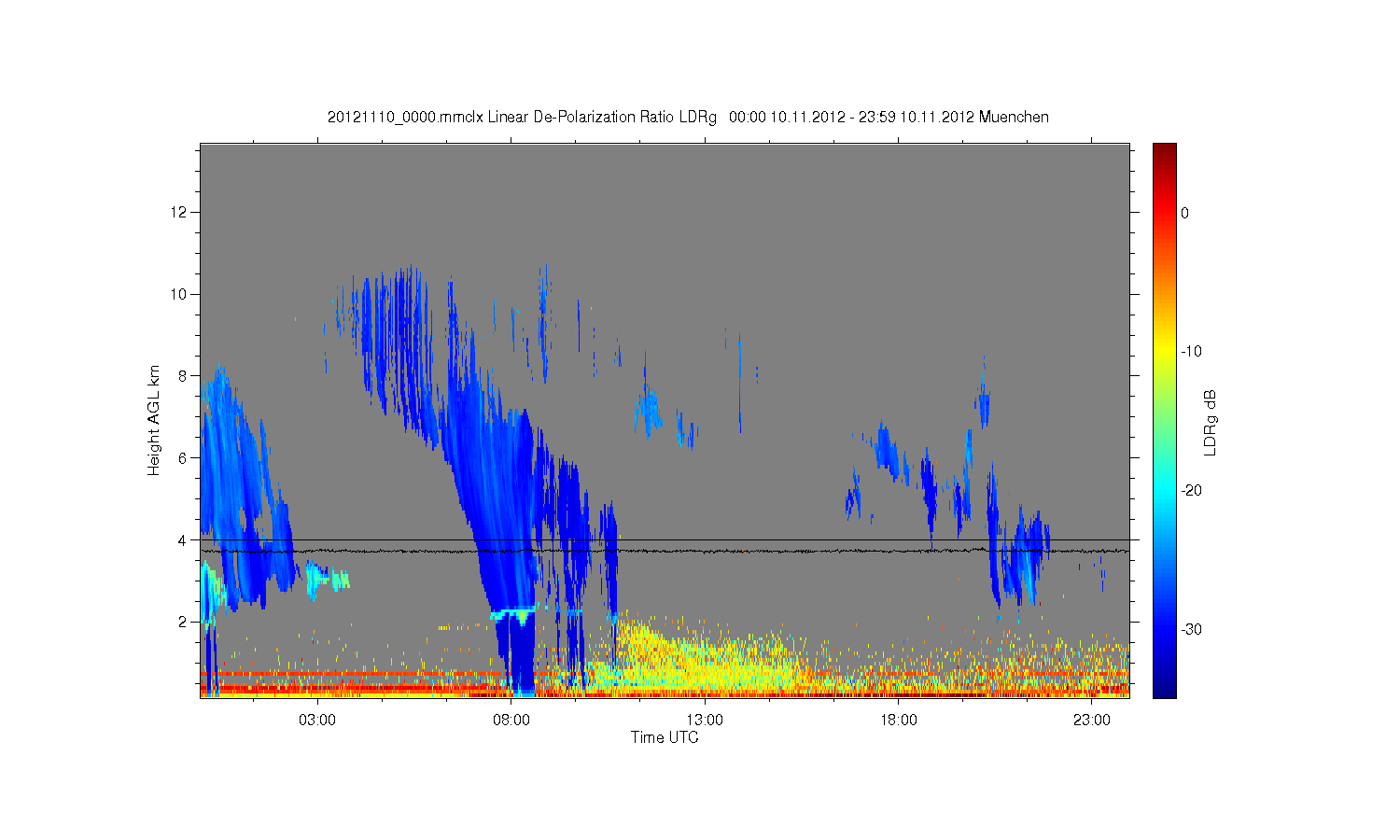Click the colorbar value label -20
Image resolution: width=1400 pixels, height=840 pixels.
click(1191, 491)
